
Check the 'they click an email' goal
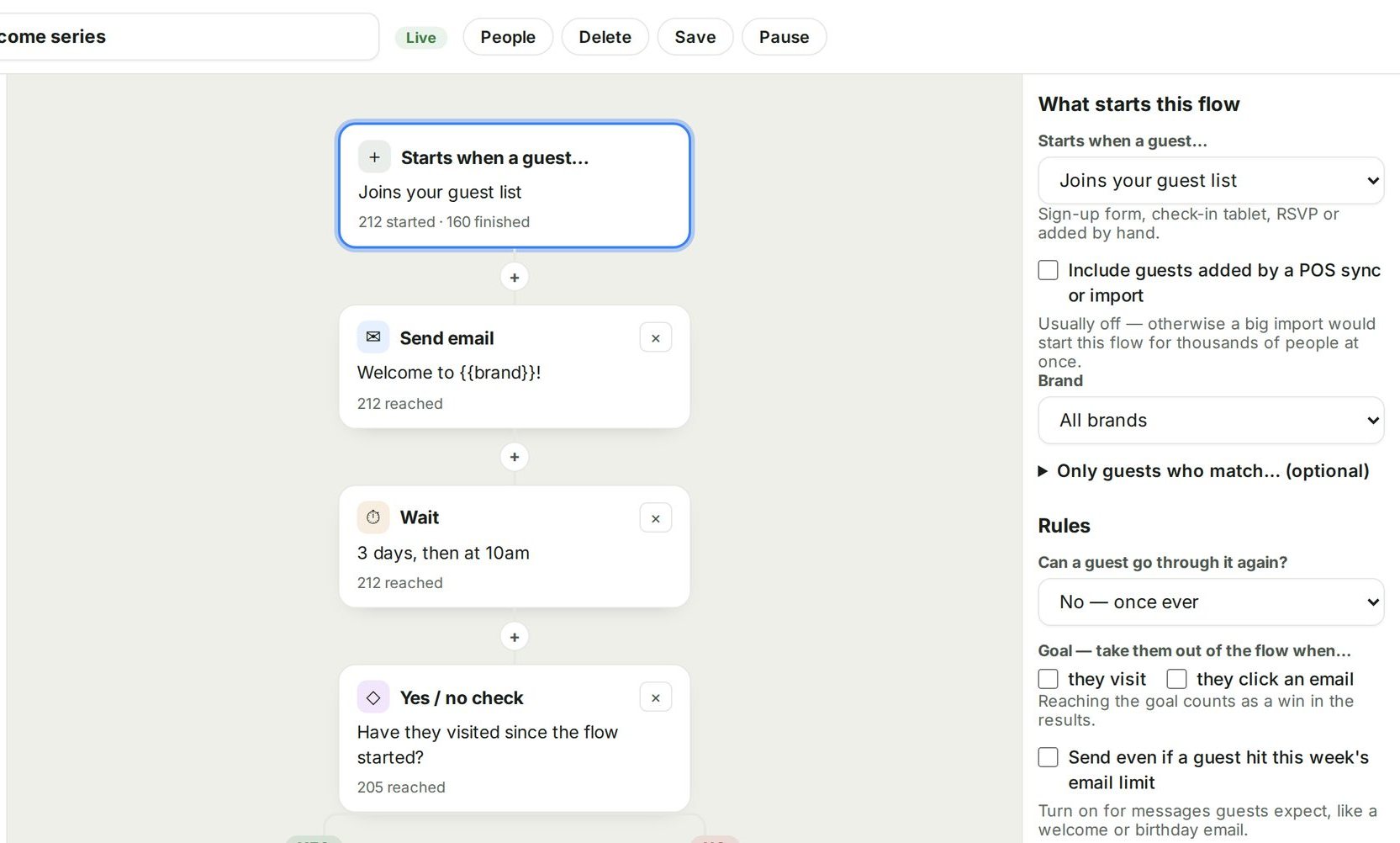[x=1177, y=679]
